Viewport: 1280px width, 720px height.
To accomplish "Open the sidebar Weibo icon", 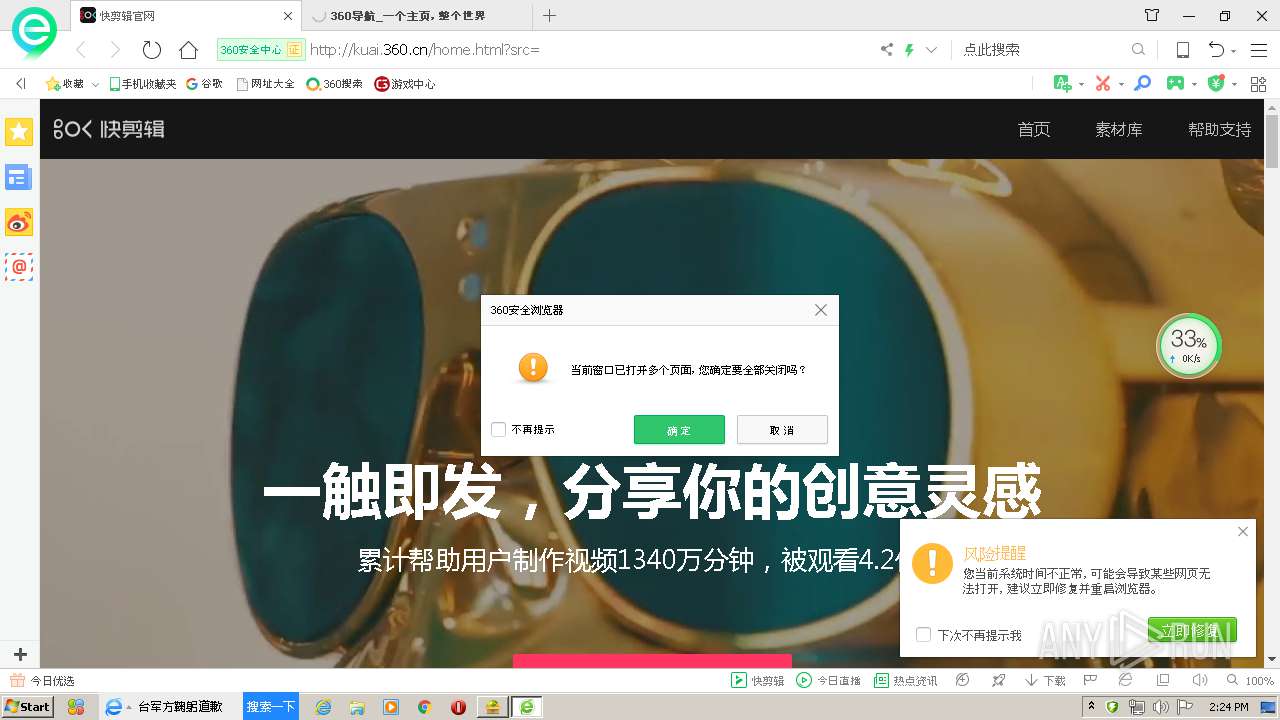I will (19, 222).
